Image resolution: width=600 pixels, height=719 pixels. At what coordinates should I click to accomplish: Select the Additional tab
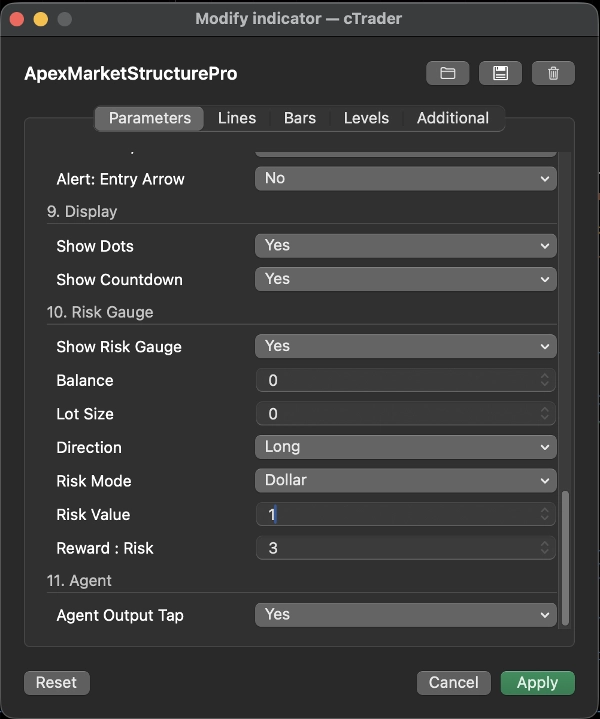tap(453, 118)
